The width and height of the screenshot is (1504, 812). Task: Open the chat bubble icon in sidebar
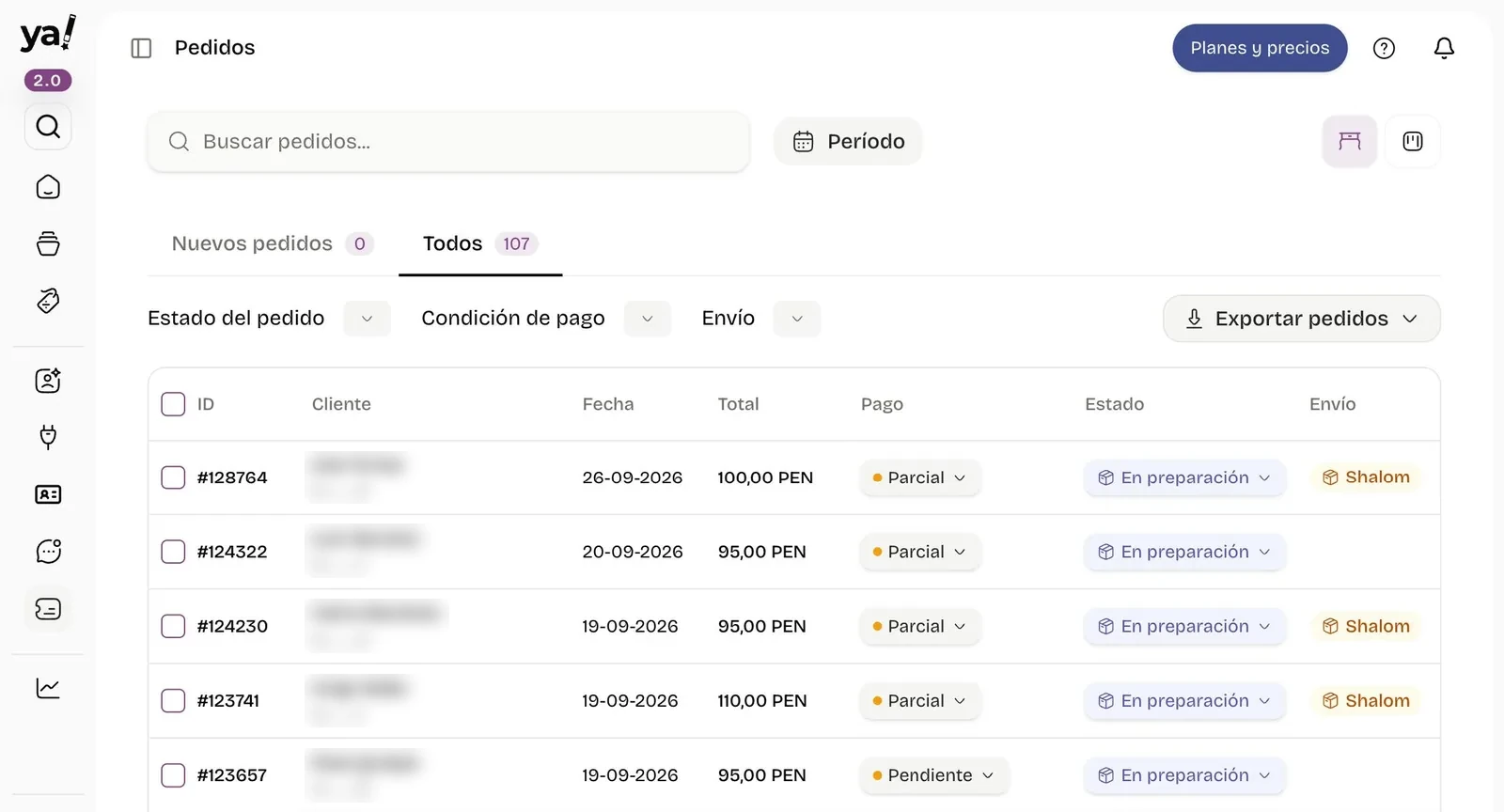click(x=48, y=551)
